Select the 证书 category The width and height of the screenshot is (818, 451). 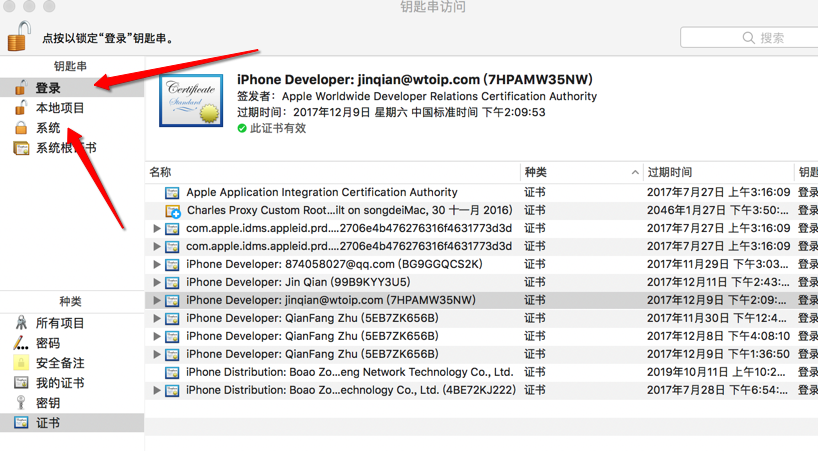pos(72,423)
